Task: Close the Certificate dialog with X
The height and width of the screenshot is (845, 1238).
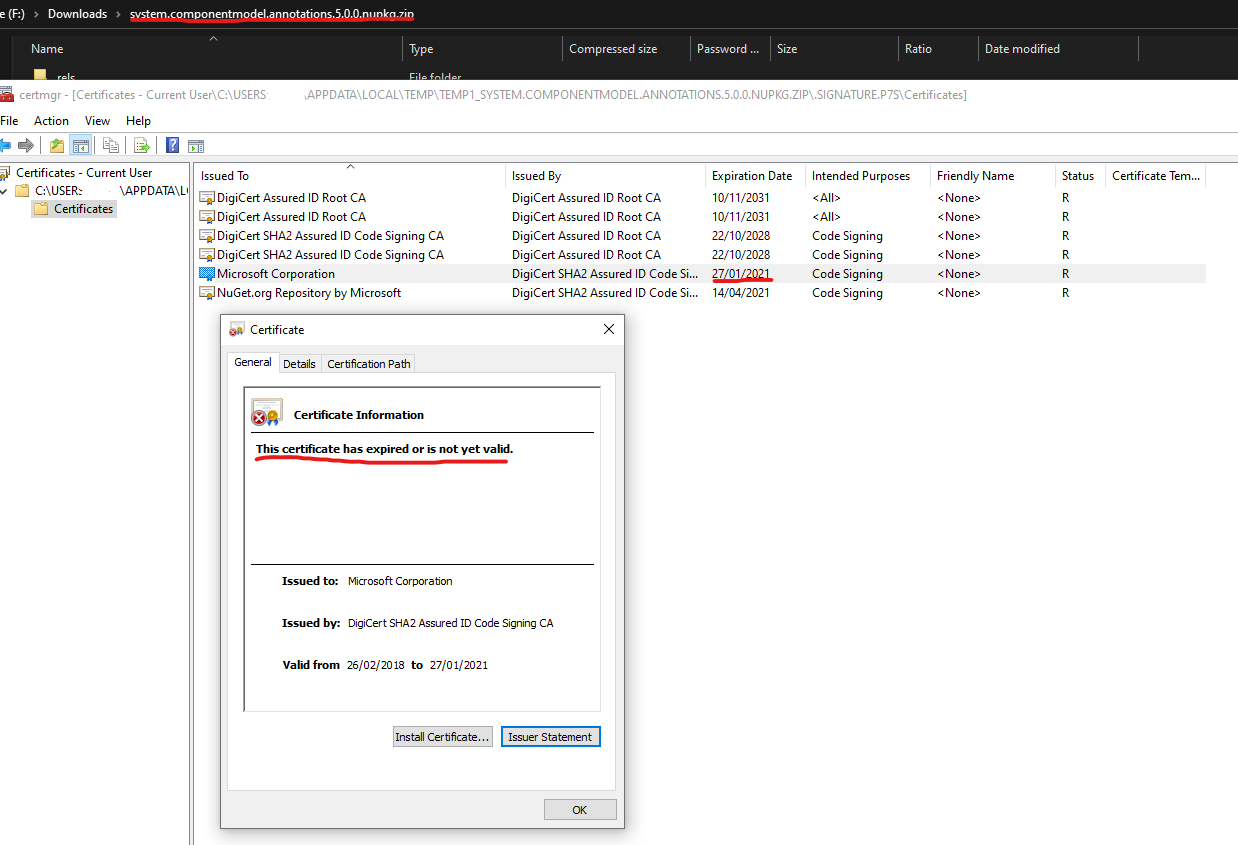Action: pos(609,330)
